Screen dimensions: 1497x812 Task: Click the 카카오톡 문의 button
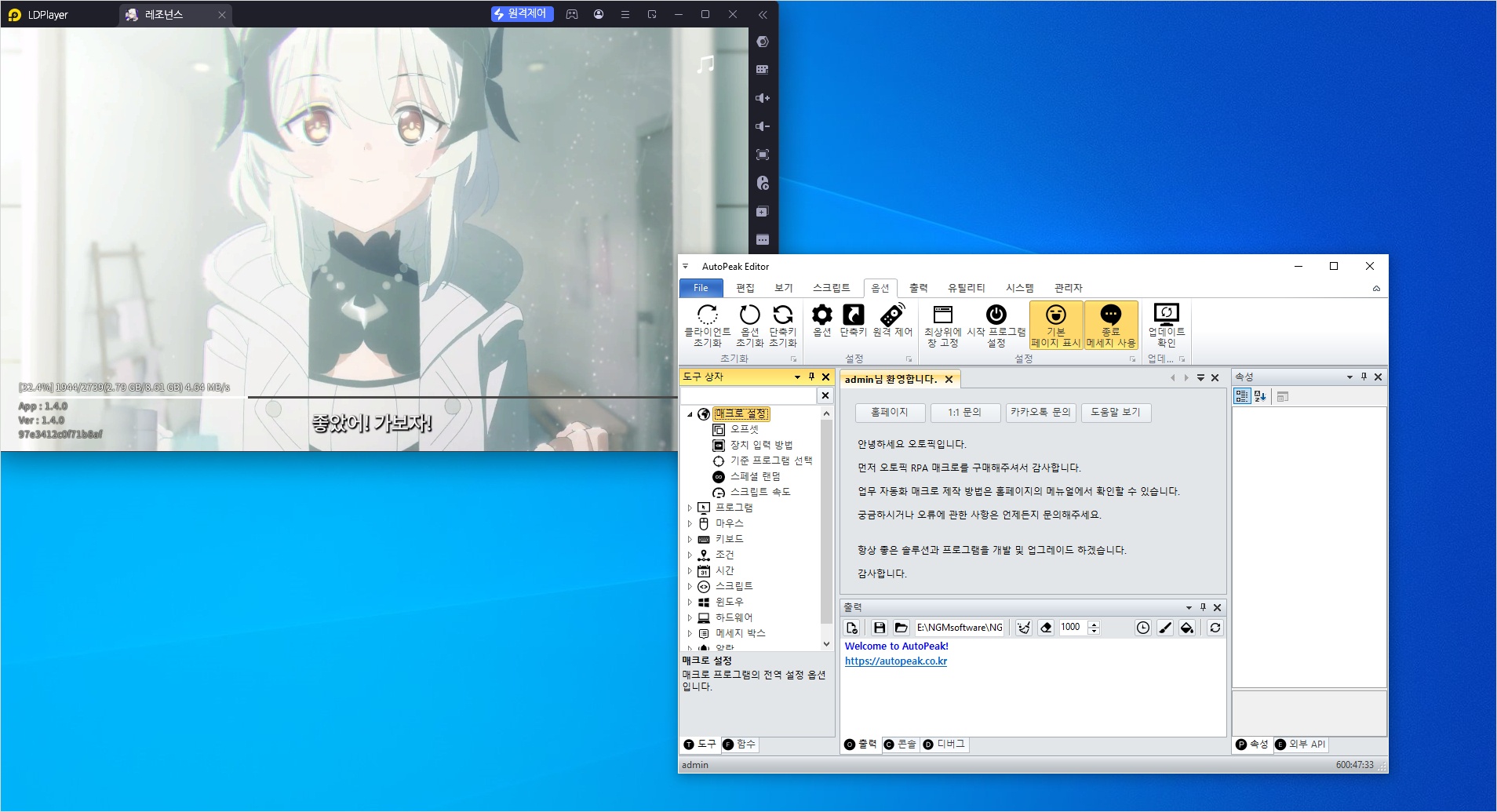1040,413
